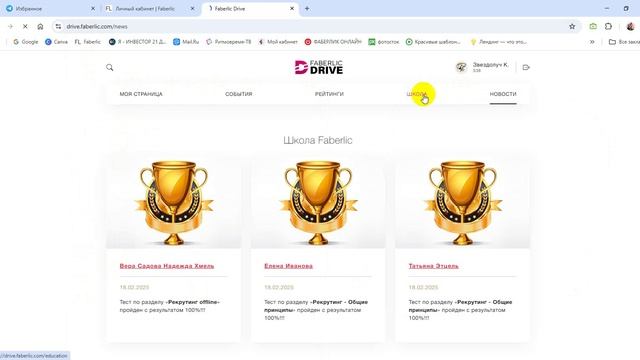
Task: Click the green camera extension icon
Action: pos(593,27)
